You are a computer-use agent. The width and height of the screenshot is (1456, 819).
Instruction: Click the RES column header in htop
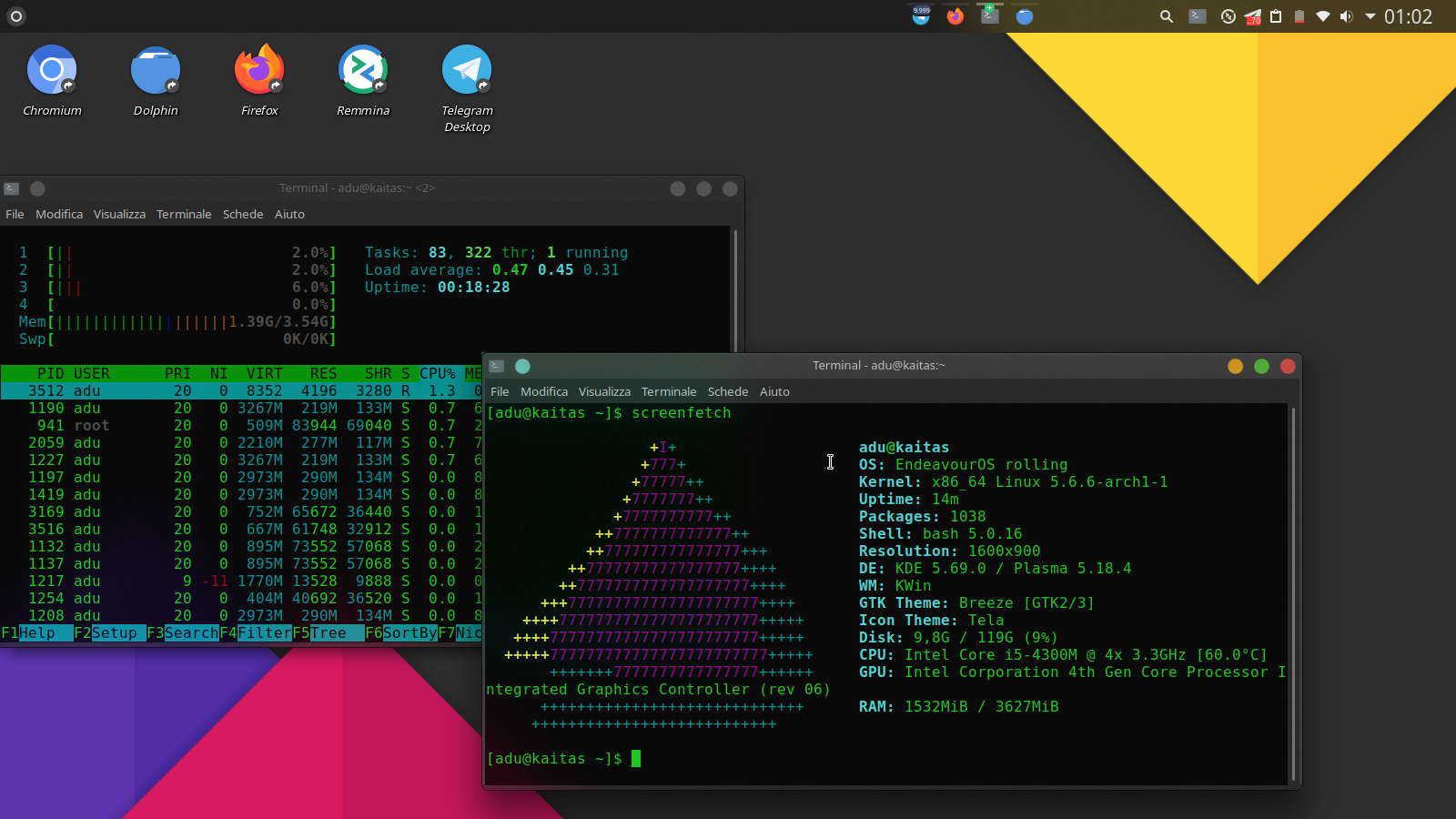323,373
